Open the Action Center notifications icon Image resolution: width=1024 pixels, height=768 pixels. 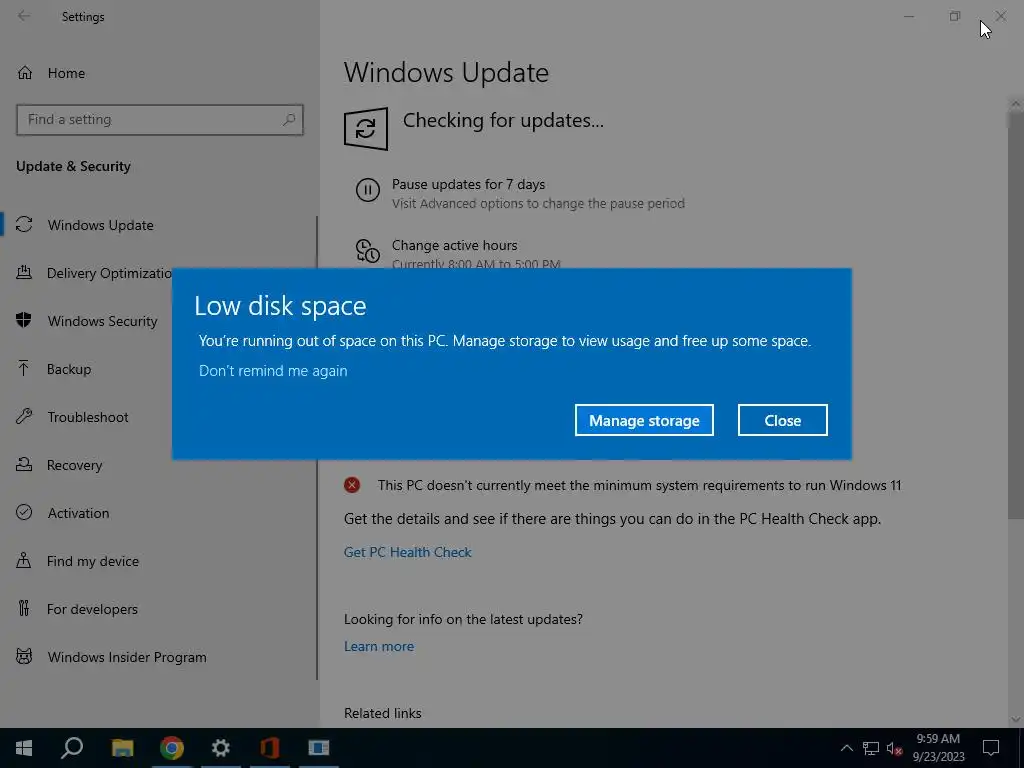991,748
